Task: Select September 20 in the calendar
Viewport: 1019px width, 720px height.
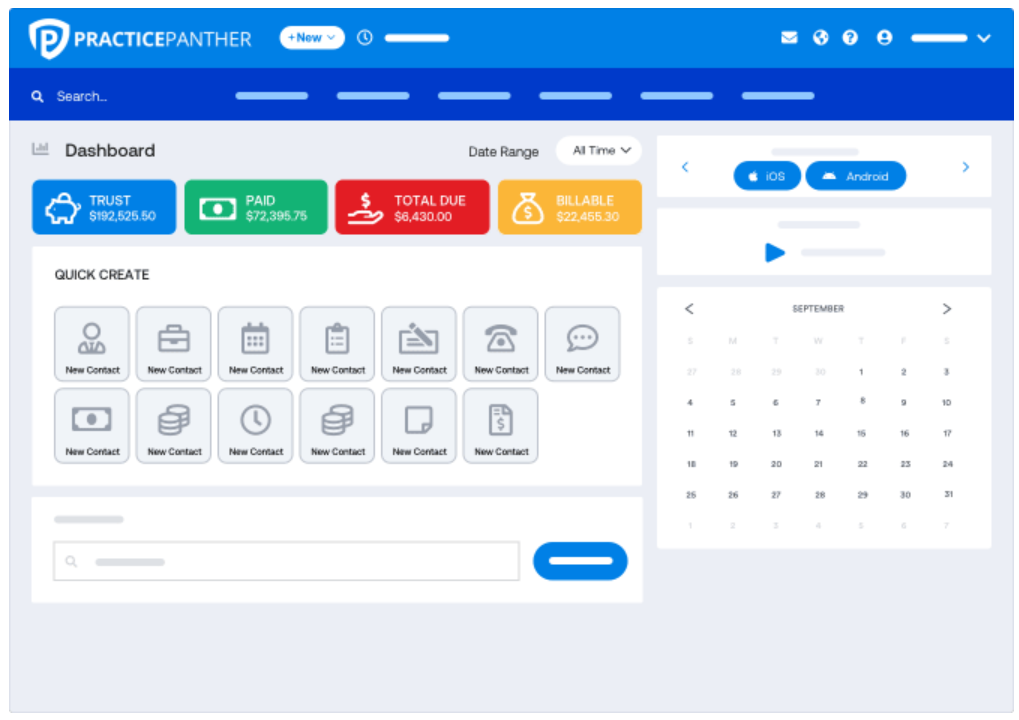Action: [x=776, y=464]
